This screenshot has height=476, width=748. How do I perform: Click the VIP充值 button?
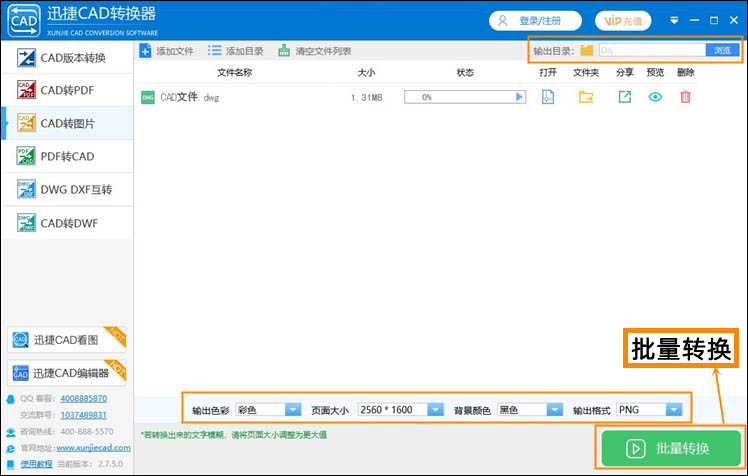point(623,21)
